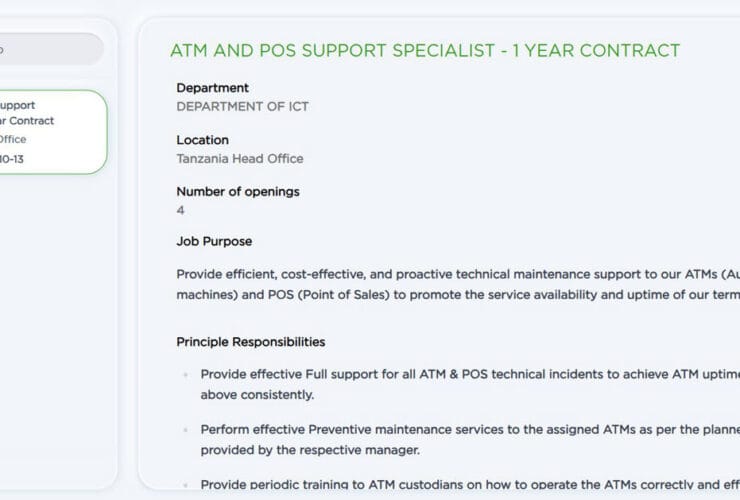The height and width of the screenshot is (500, 740).
Task: Click the bullet beside periodic training responsibility
Action: coord(185,485)
